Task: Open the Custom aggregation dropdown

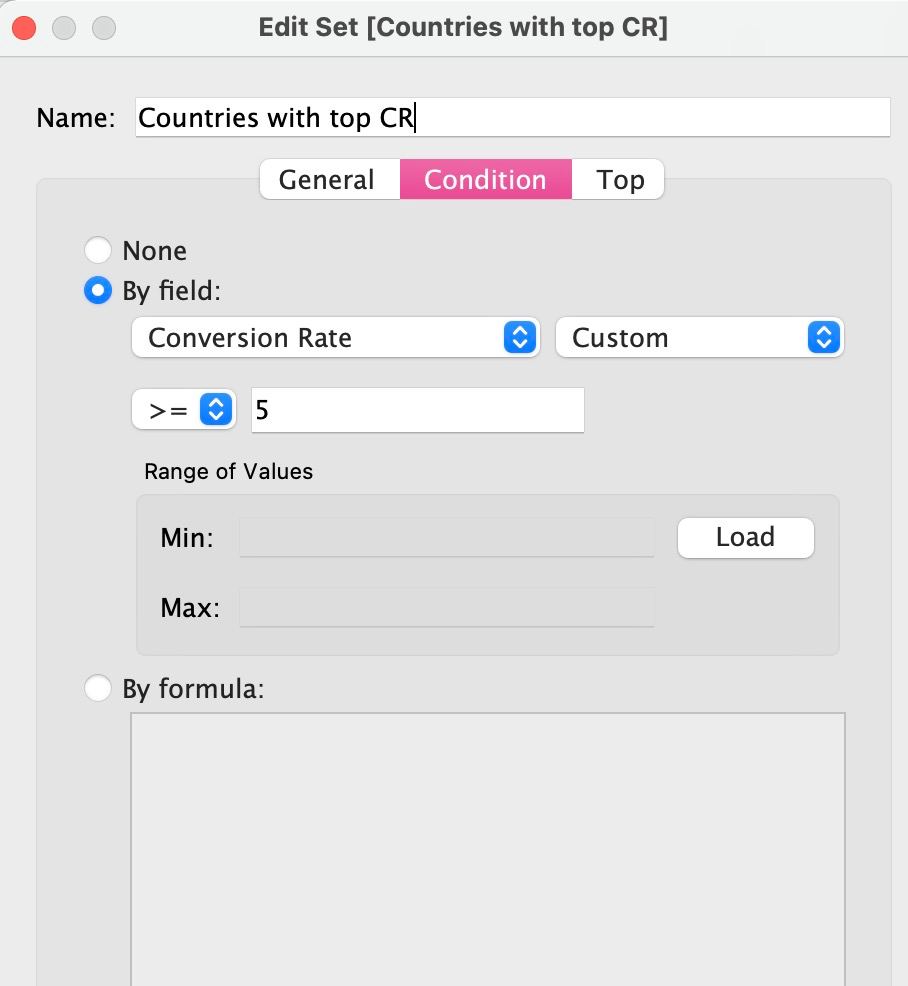Action: (x=699, y=338)
